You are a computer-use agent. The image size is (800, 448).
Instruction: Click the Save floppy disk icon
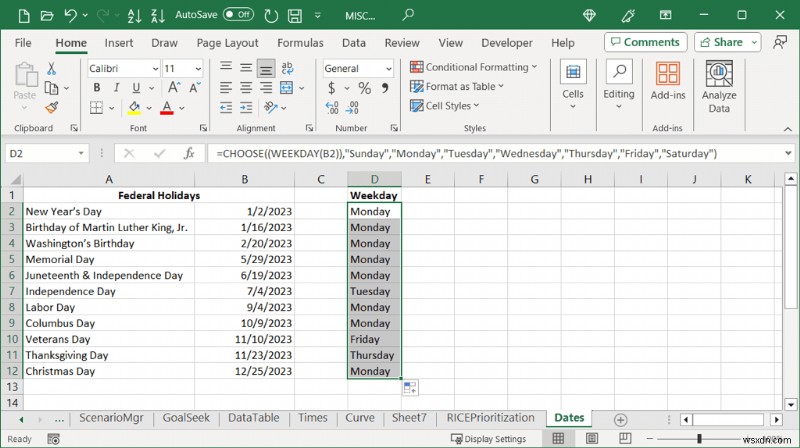295,16
